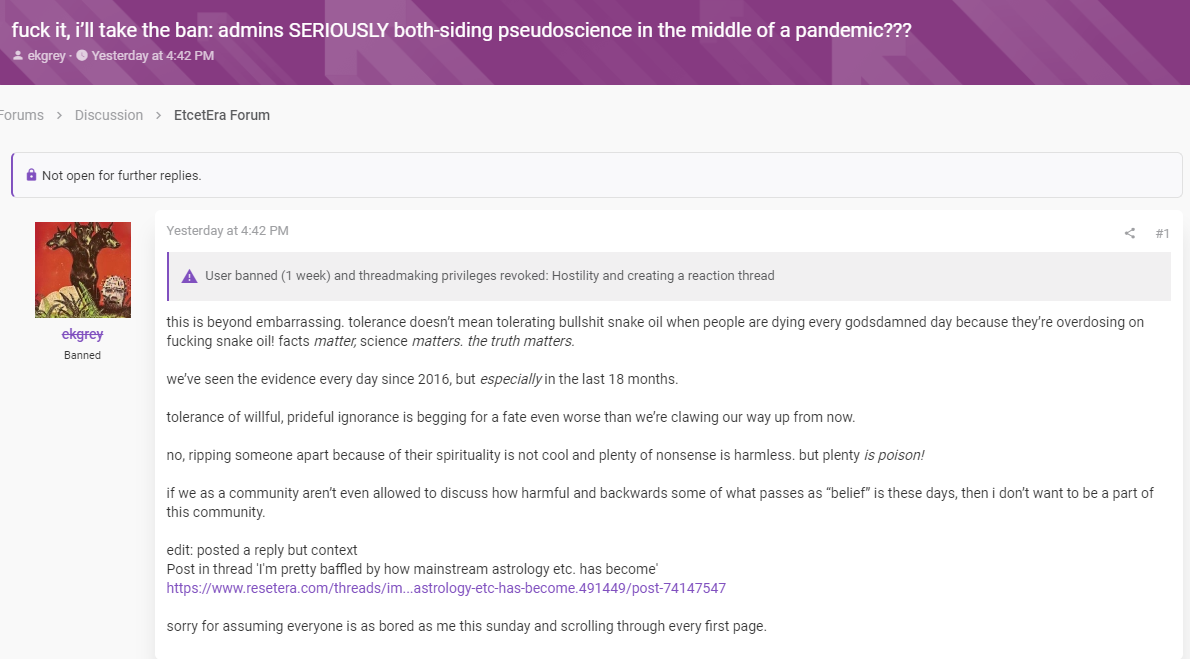
Task: Go to Forums breadcrumb
Action: 21,115
